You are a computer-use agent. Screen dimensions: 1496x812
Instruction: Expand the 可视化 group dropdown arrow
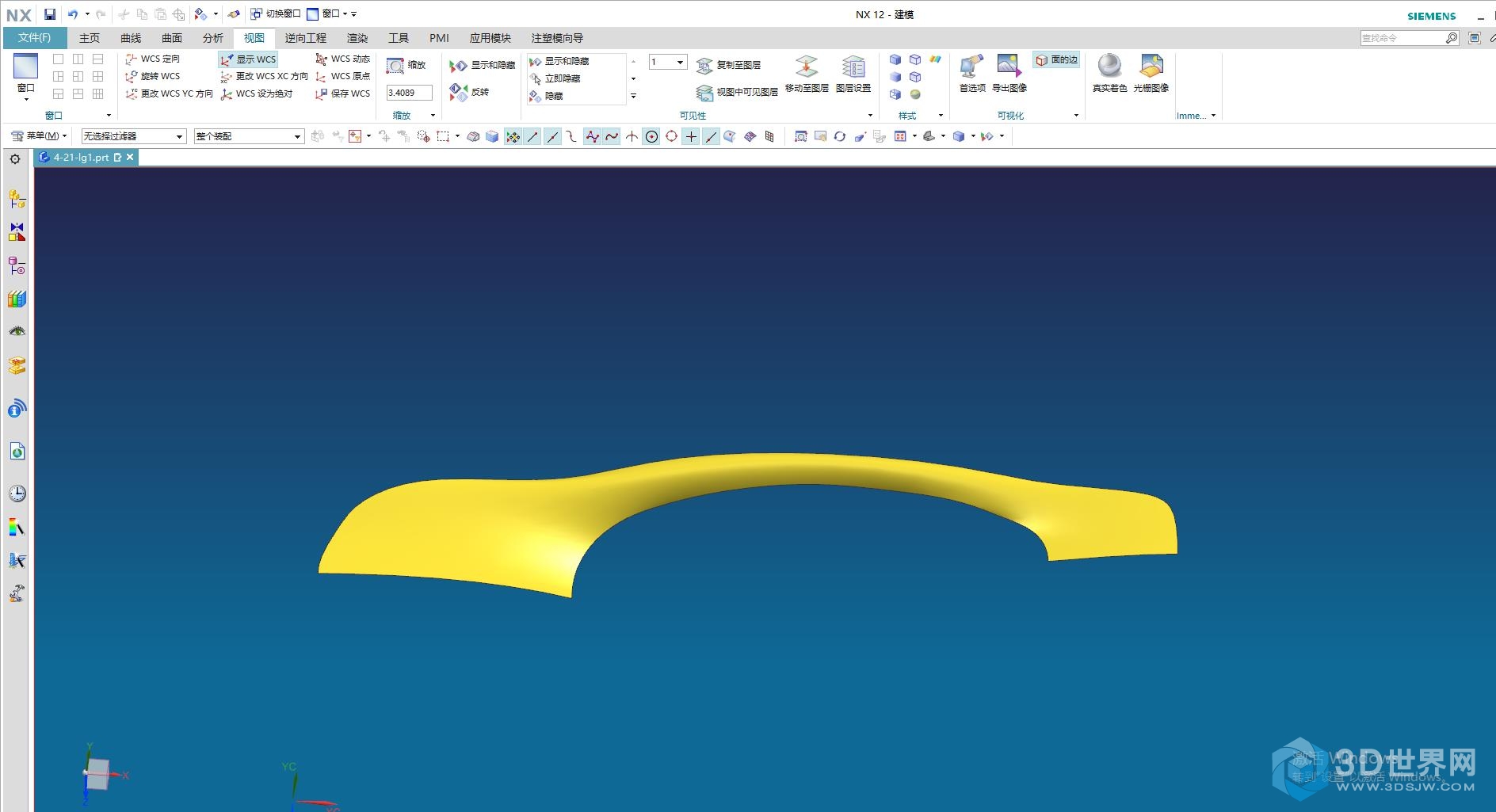(x=1076, y=116)
